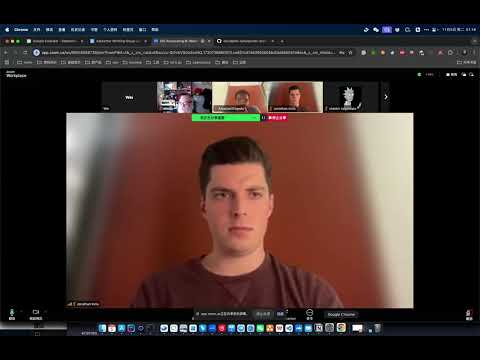Close the active Zoom browser tab

pyautogui.click(x=209, y=41)
